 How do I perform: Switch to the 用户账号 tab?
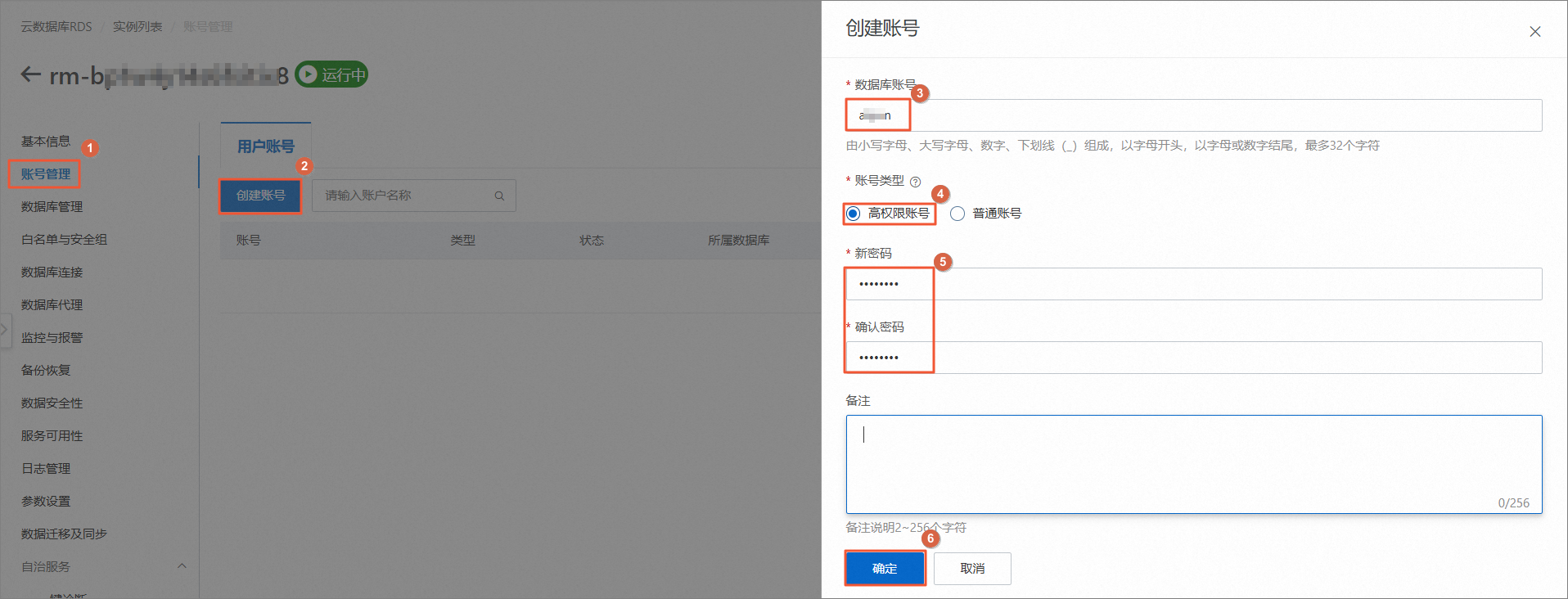point(266,146)
